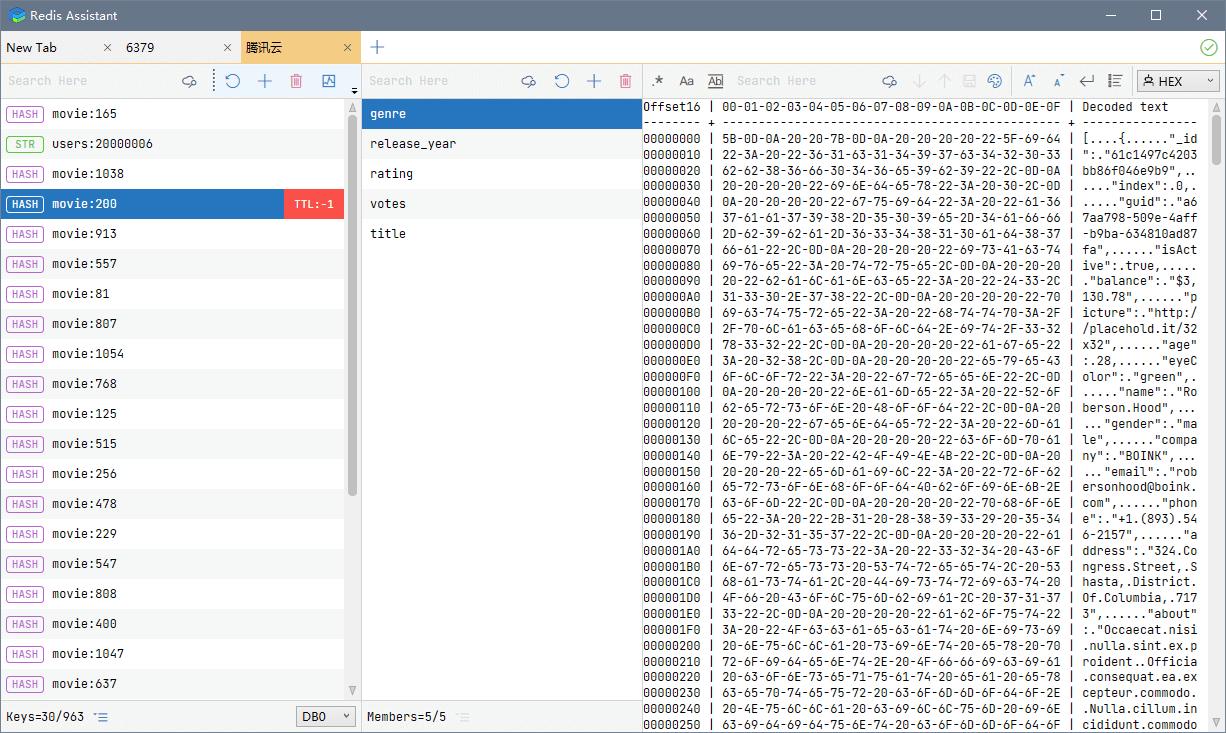Select the title hash field
The width and height of the screenshot is (1226, 733).
pyautogui.click(x=501, y=234)
